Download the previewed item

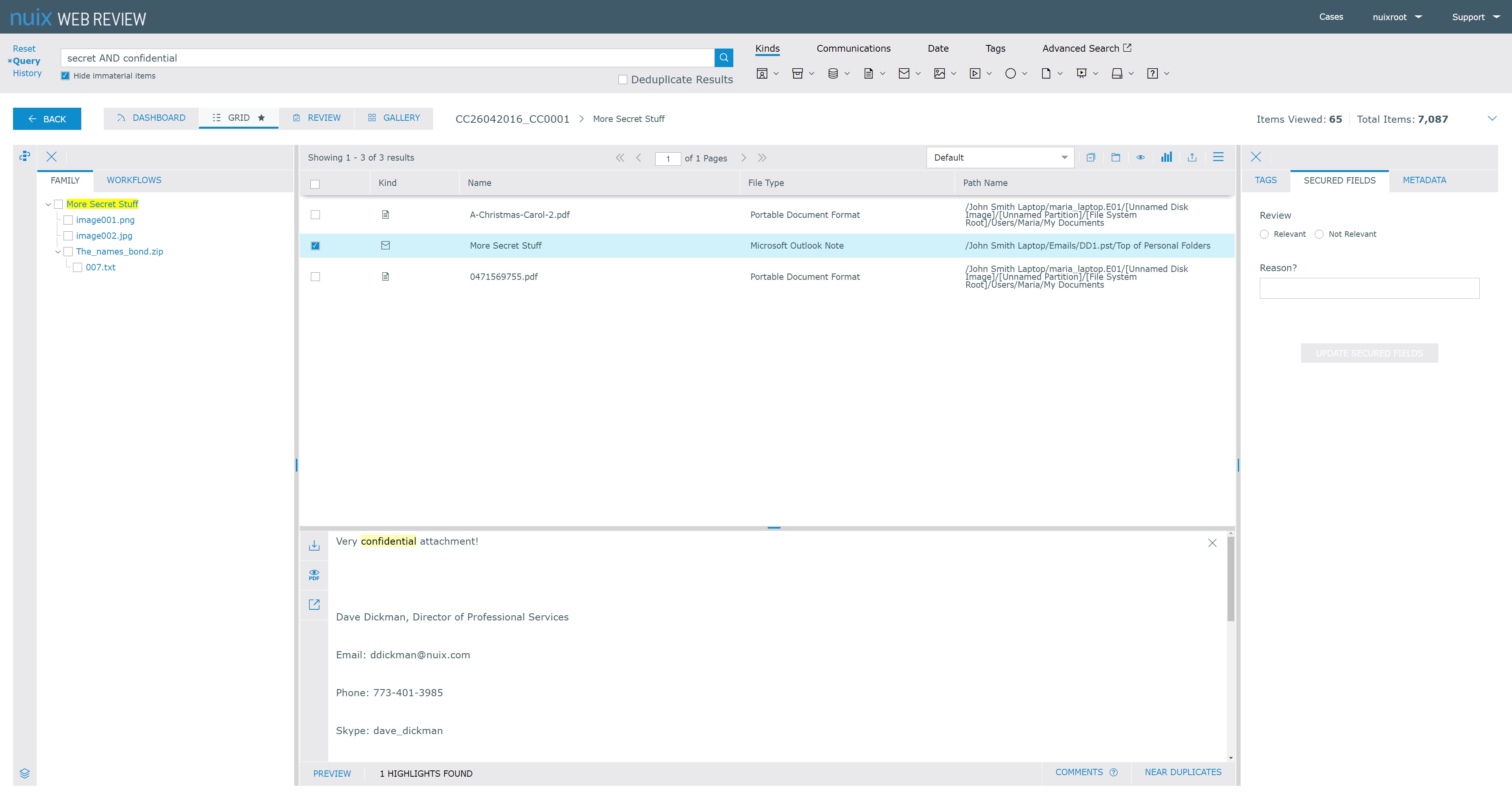click(x=314, y=545)
